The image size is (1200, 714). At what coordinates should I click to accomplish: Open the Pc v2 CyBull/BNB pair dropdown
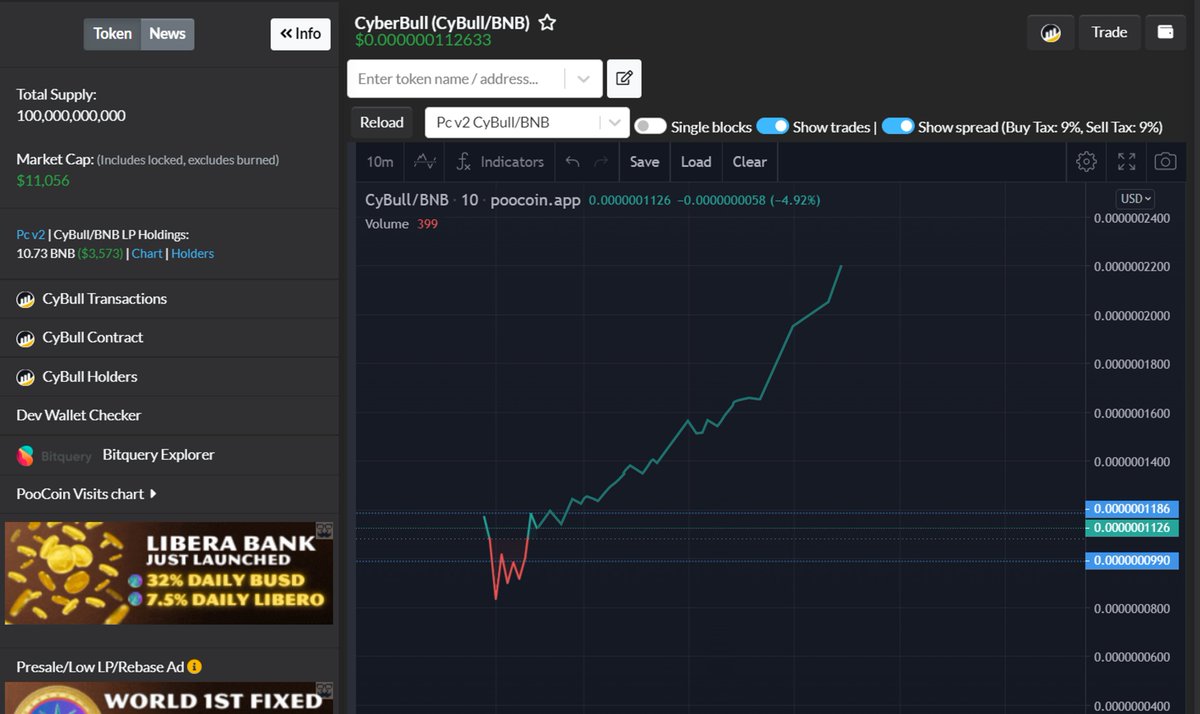(x=527, y=122)
